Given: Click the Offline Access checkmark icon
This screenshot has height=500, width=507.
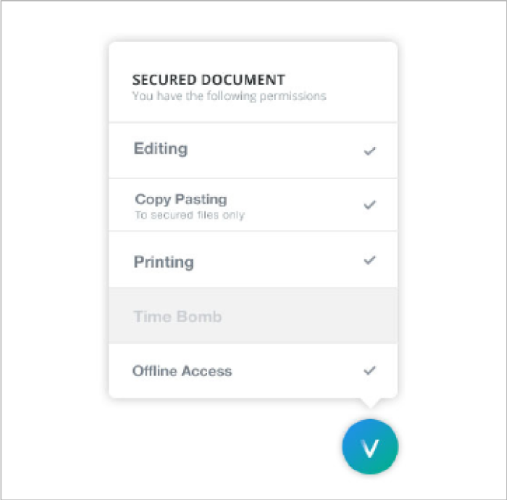Looking at the screenshot, I should pyautogui.click(x=370, y=370).
